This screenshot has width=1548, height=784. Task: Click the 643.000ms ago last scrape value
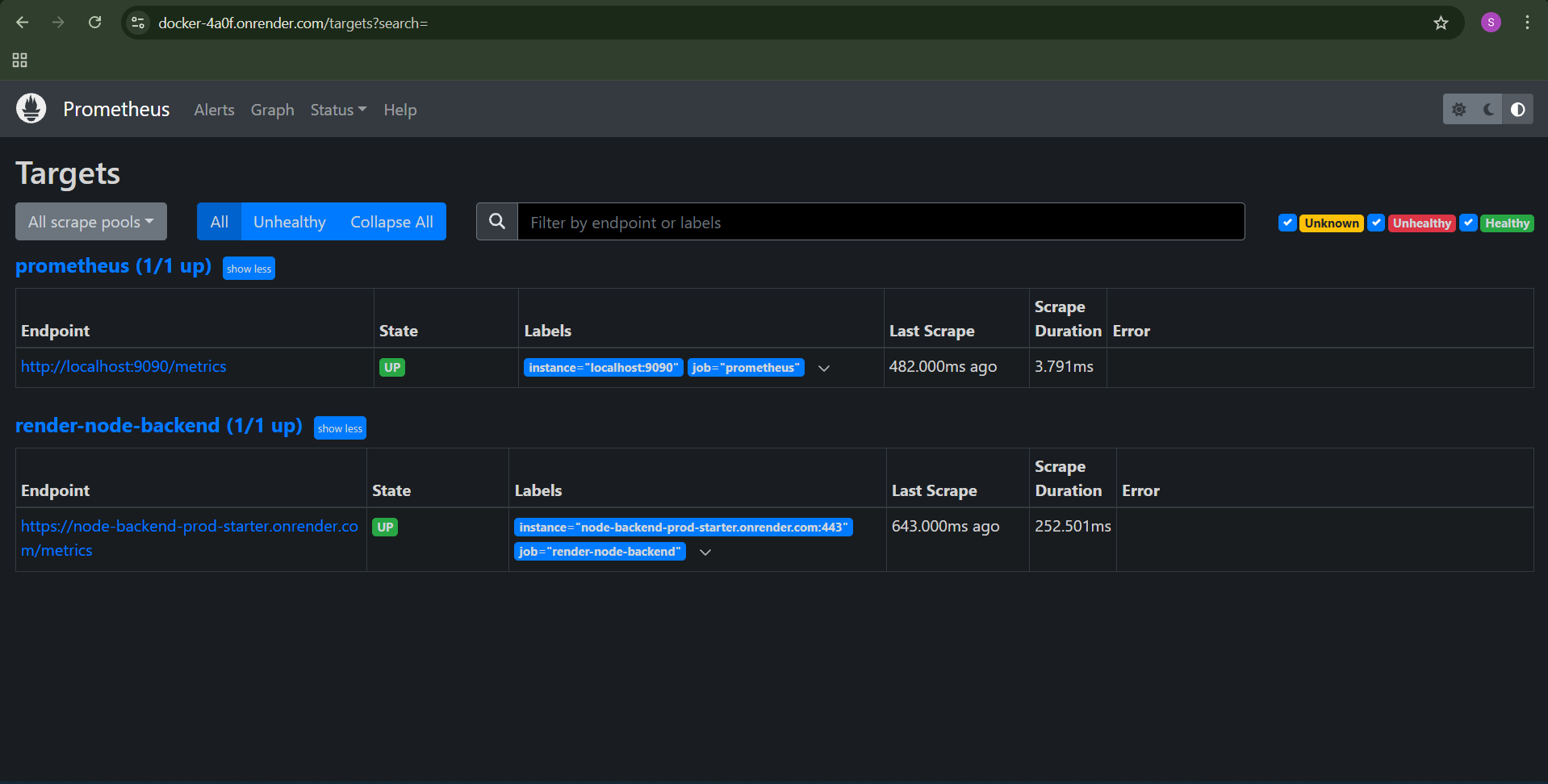[x=945, y=526]
